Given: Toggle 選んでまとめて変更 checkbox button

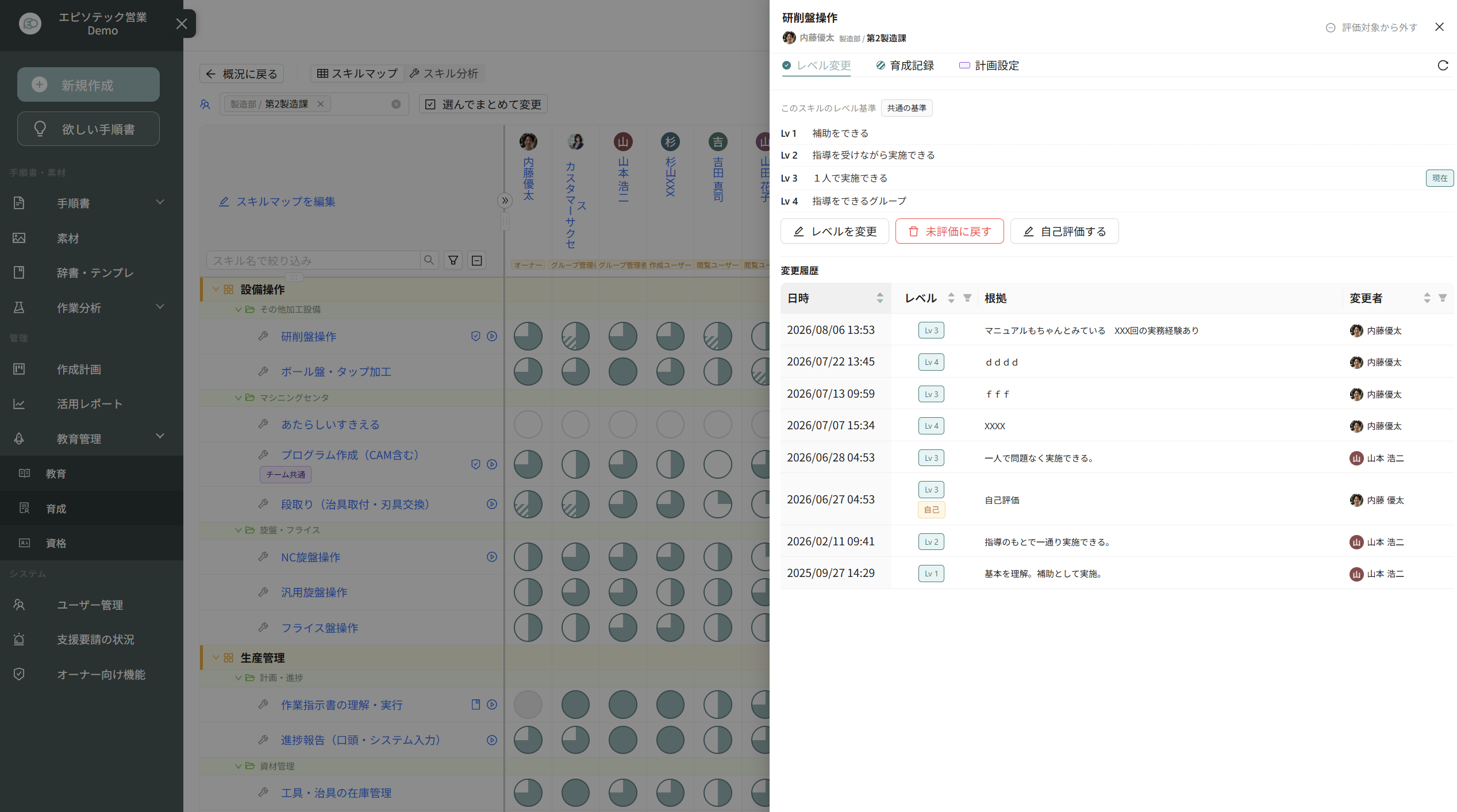Looking at the screenshot, I should tap(483, 104).
